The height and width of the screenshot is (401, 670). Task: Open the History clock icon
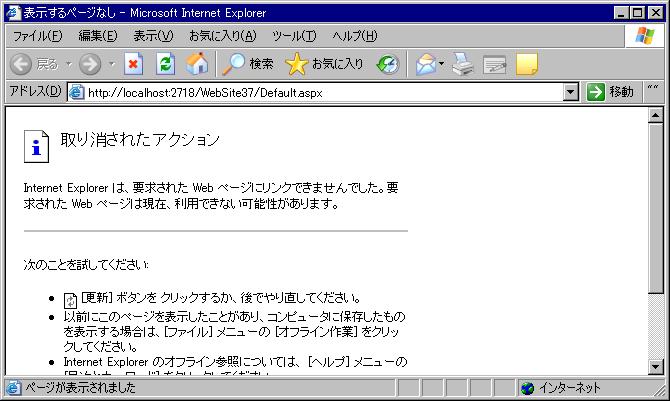click(x=388, y=64)
